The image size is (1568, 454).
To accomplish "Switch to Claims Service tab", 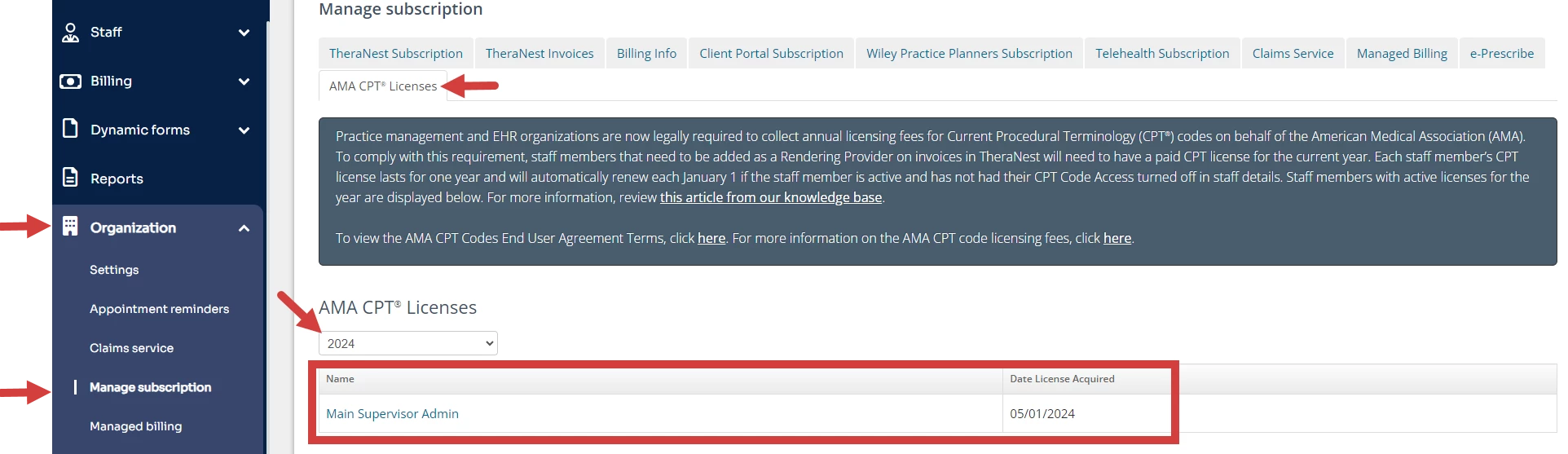I will tap(1293, 53).
